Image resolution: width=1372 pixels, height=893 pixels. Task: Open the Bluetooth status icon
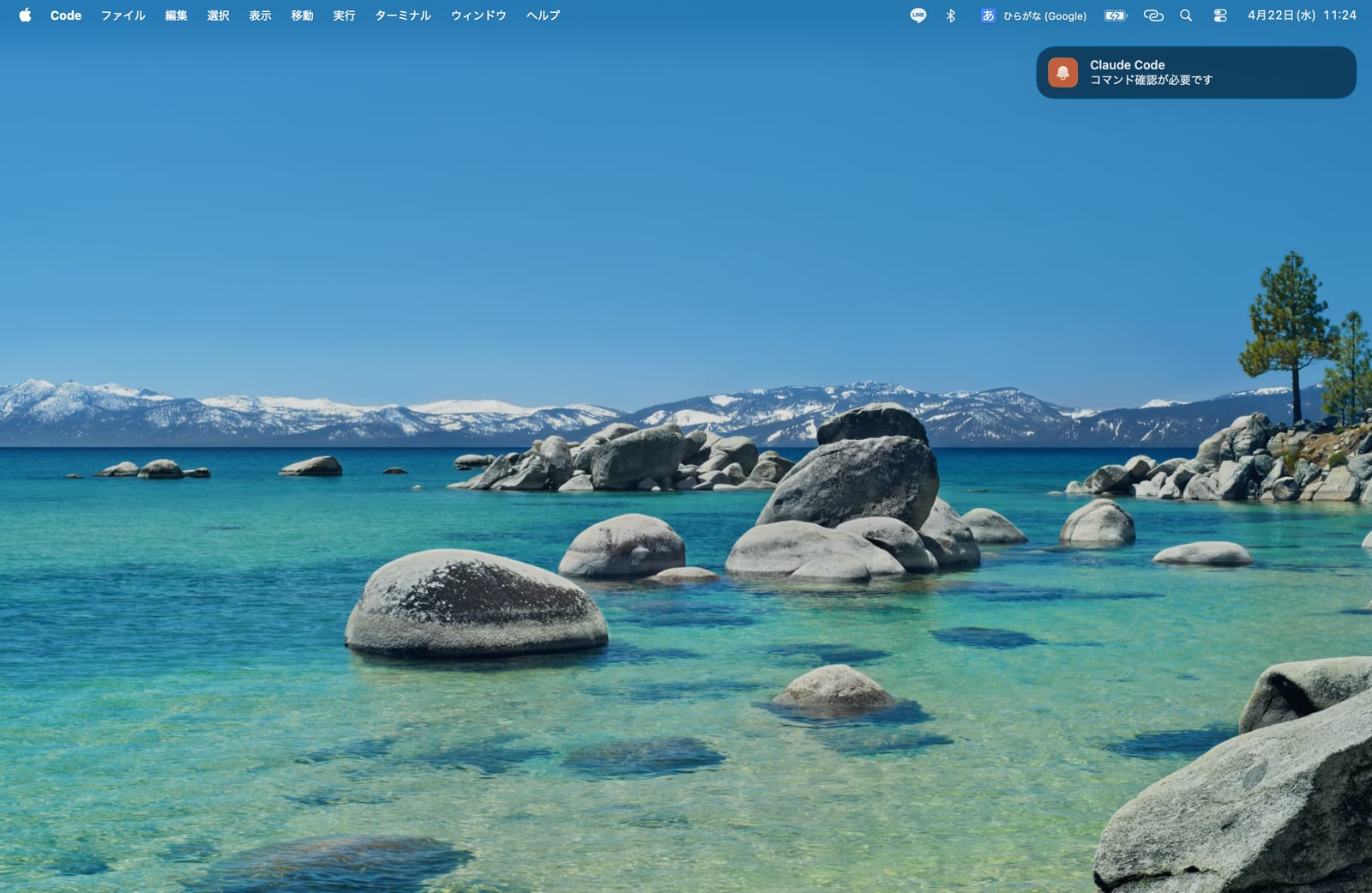[x=949, y=15]
